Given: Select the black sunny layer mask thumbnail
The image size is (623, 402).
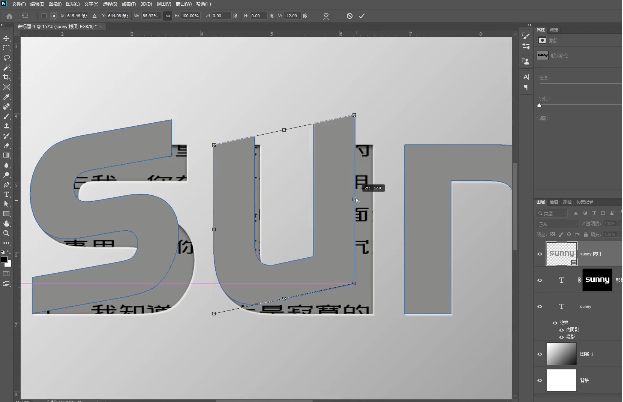Looking at the screenshot, I should [597, 280].
